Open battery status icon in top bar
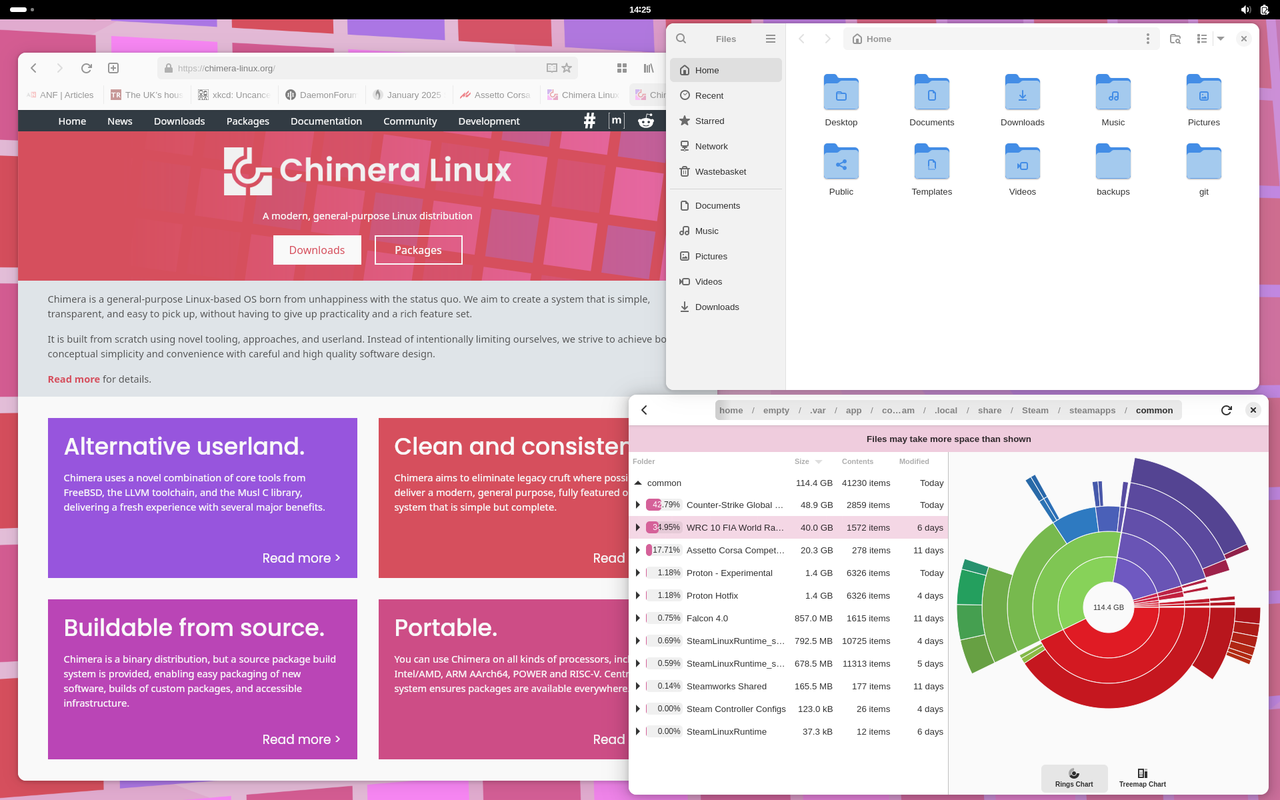This screenshot has width=1280, height=800. click(1265, 9)
